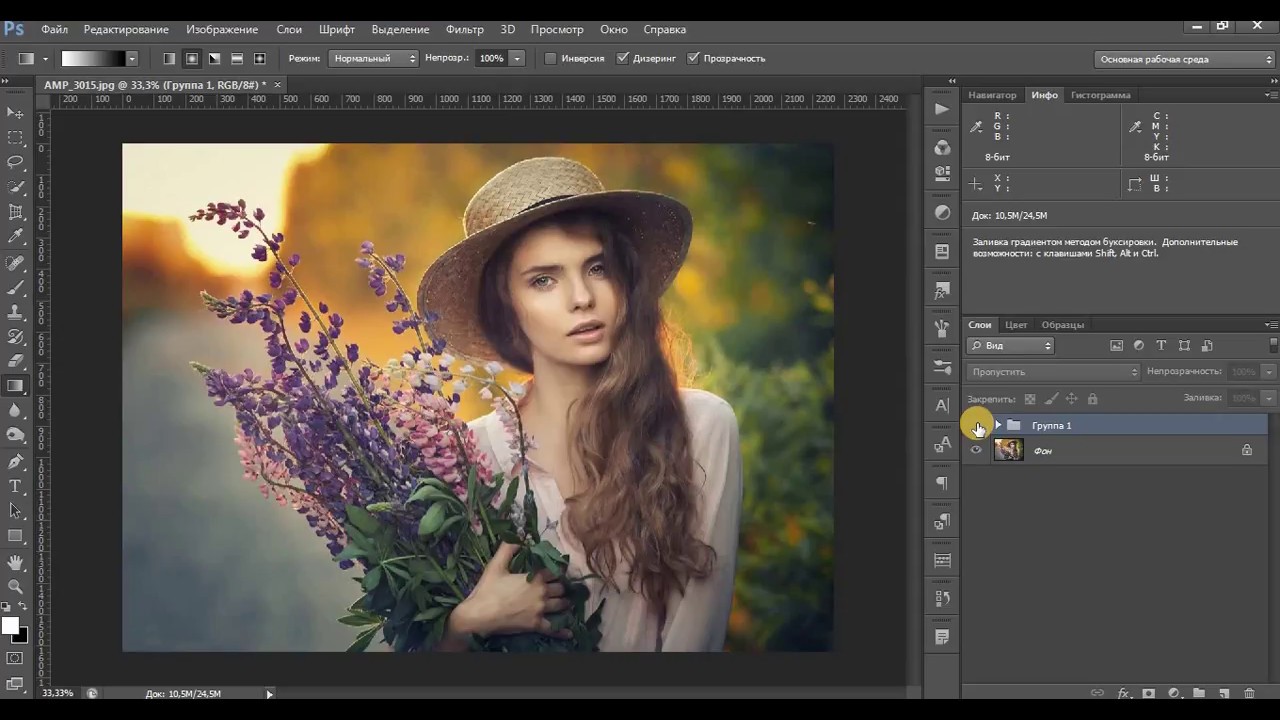Open the tool preset picker arrow
This screenshot has width=1280, height=720.
[x=44, y=59]
